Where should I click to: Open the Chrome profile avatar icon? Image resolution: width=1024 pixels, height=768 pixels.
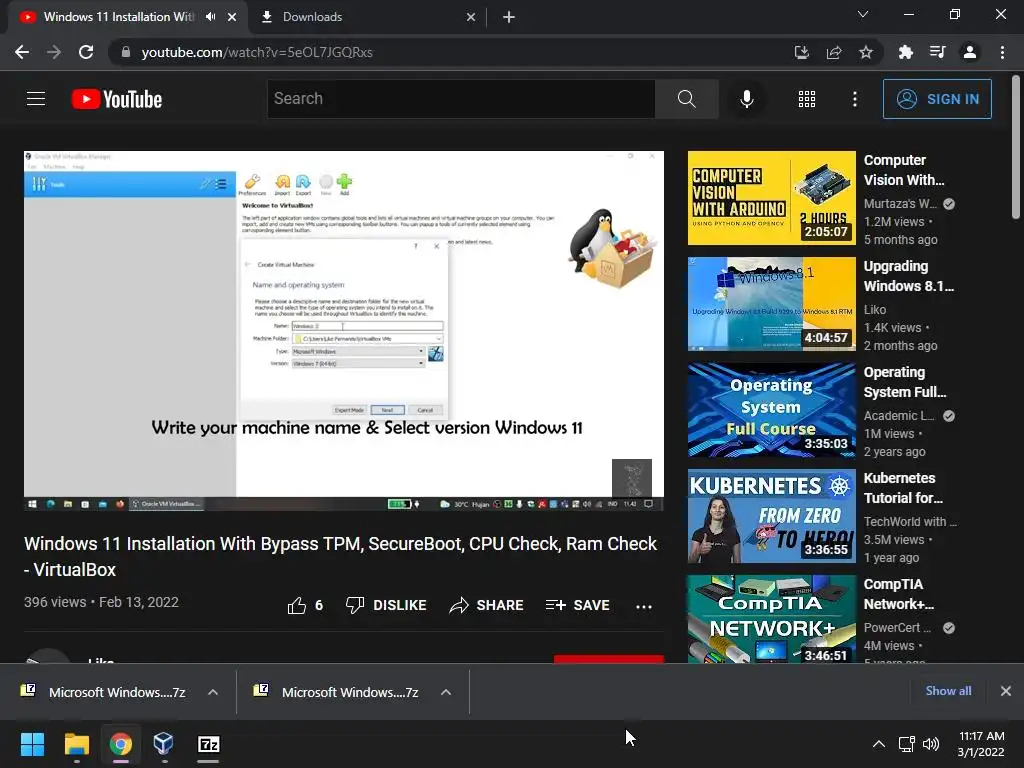coord(970,52)
